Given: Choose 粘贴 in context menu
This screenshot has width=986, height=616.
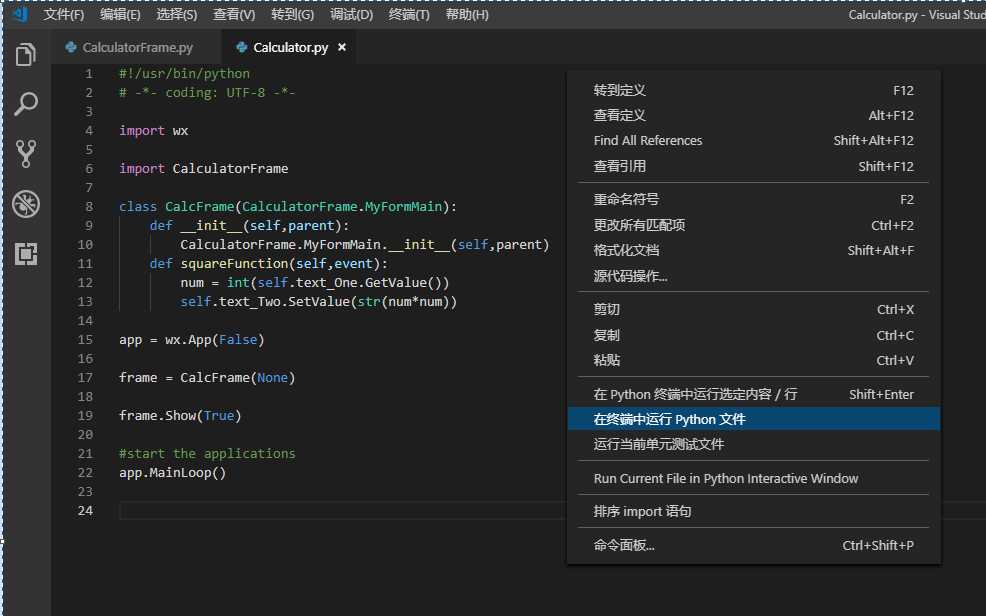Looking at the screenshot, I should 753,360.
